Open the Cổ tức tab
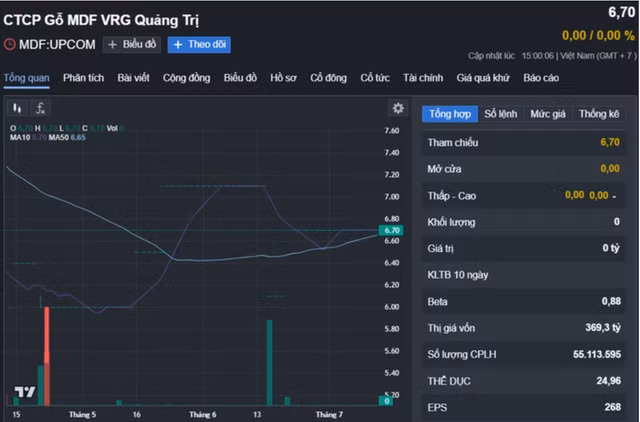Screen dimensions: 640x422 click(375, 78)
